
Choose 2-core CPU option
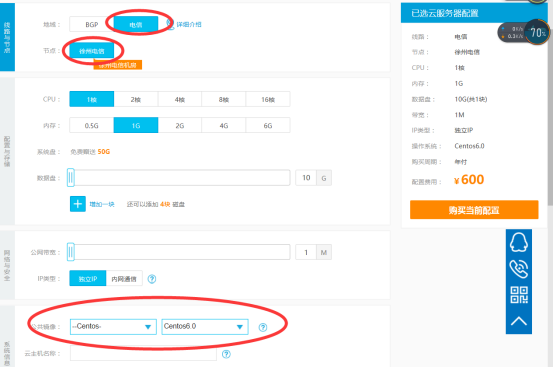click(x=136, y=99)
